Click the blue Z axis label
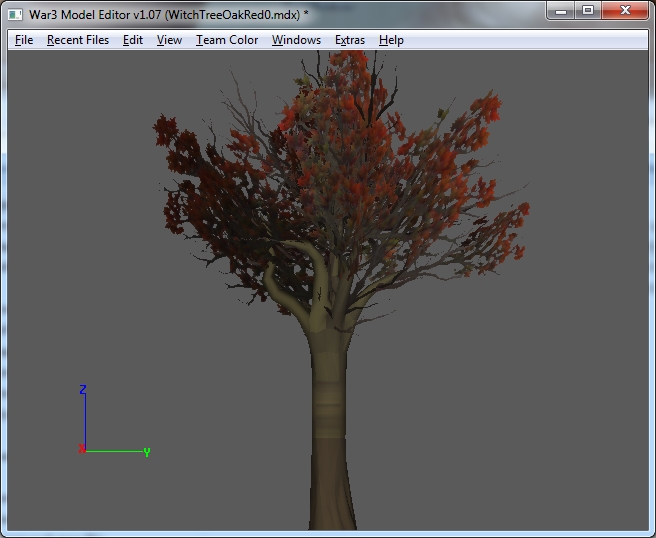Image resolution: width=656 pixels, height=538 pixels. pos(84,389)
